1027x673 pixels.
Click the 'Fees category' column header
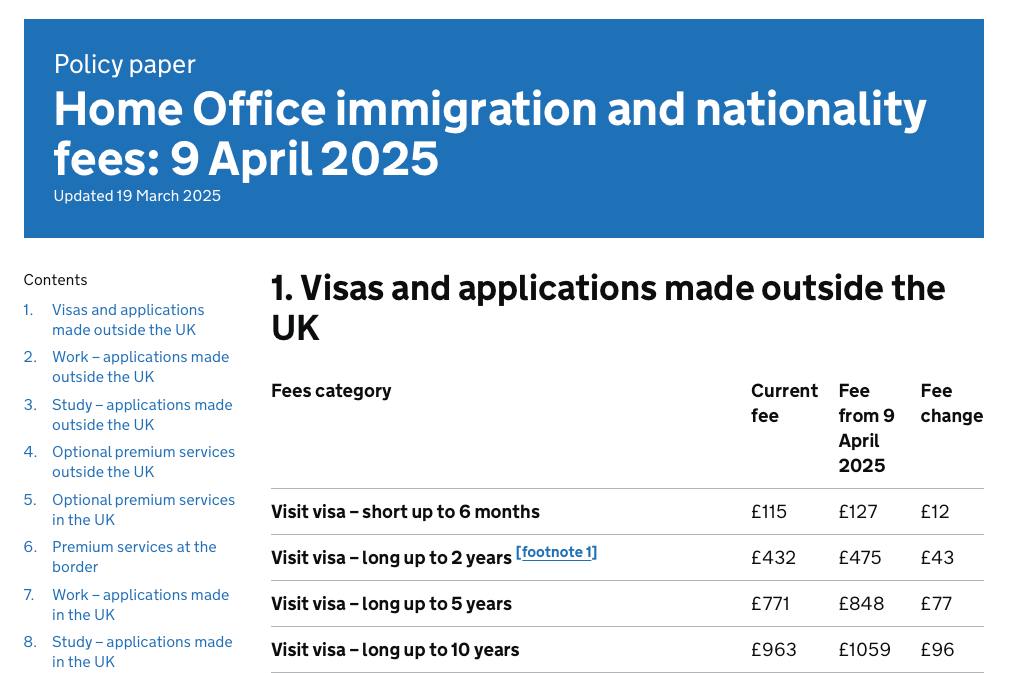[x=331, y=391]
